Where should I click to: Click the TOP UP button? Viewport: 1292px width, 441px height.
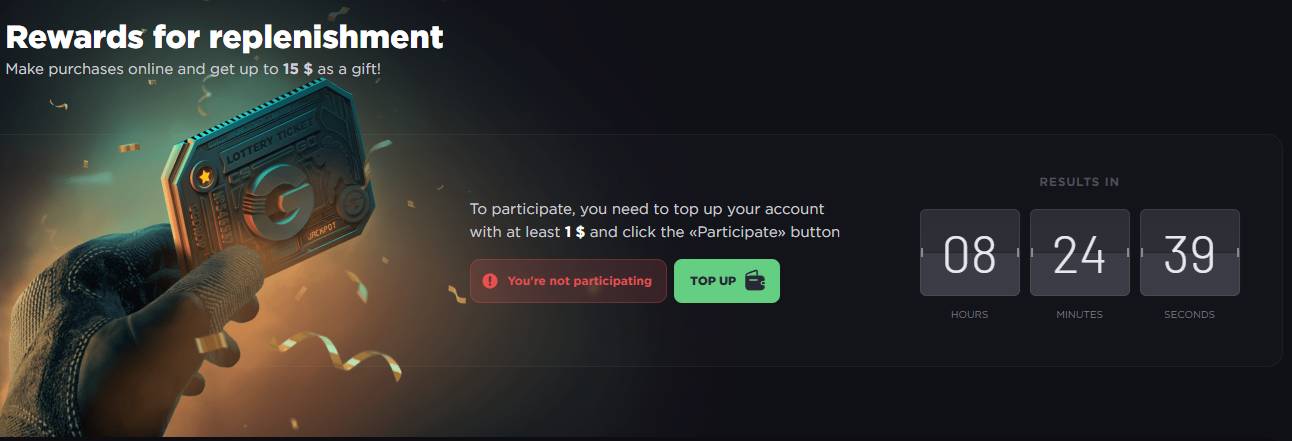pos(727,281)
